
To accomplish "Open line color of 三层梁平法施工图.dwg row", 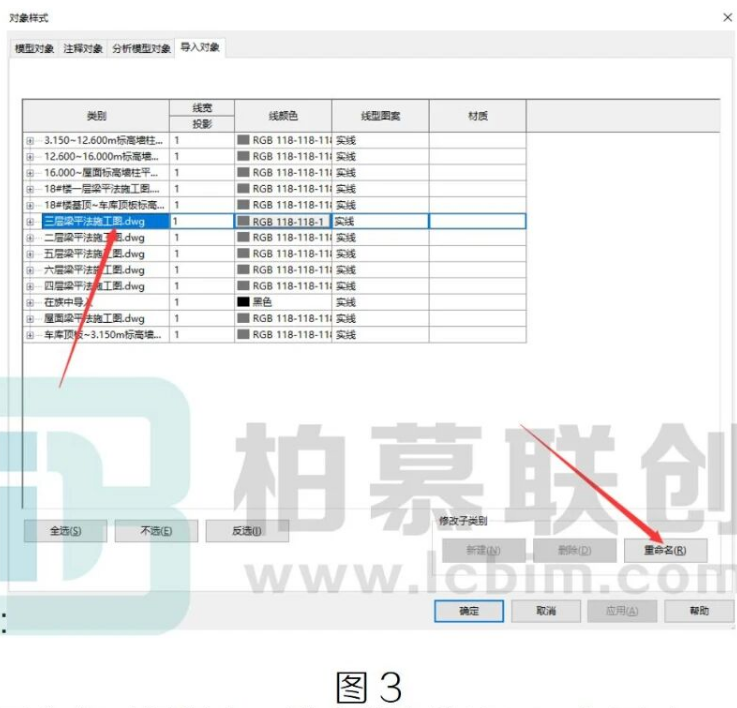I will [x=283, y=221].
